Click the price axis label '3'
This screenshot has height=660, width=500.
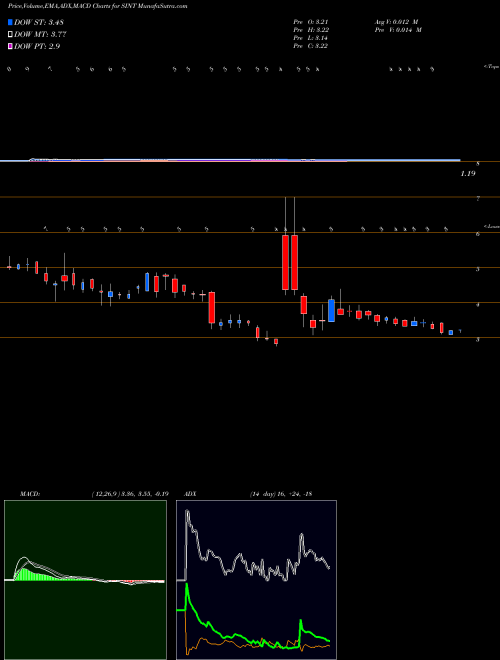pyautogui.click(x=478, y=339)
